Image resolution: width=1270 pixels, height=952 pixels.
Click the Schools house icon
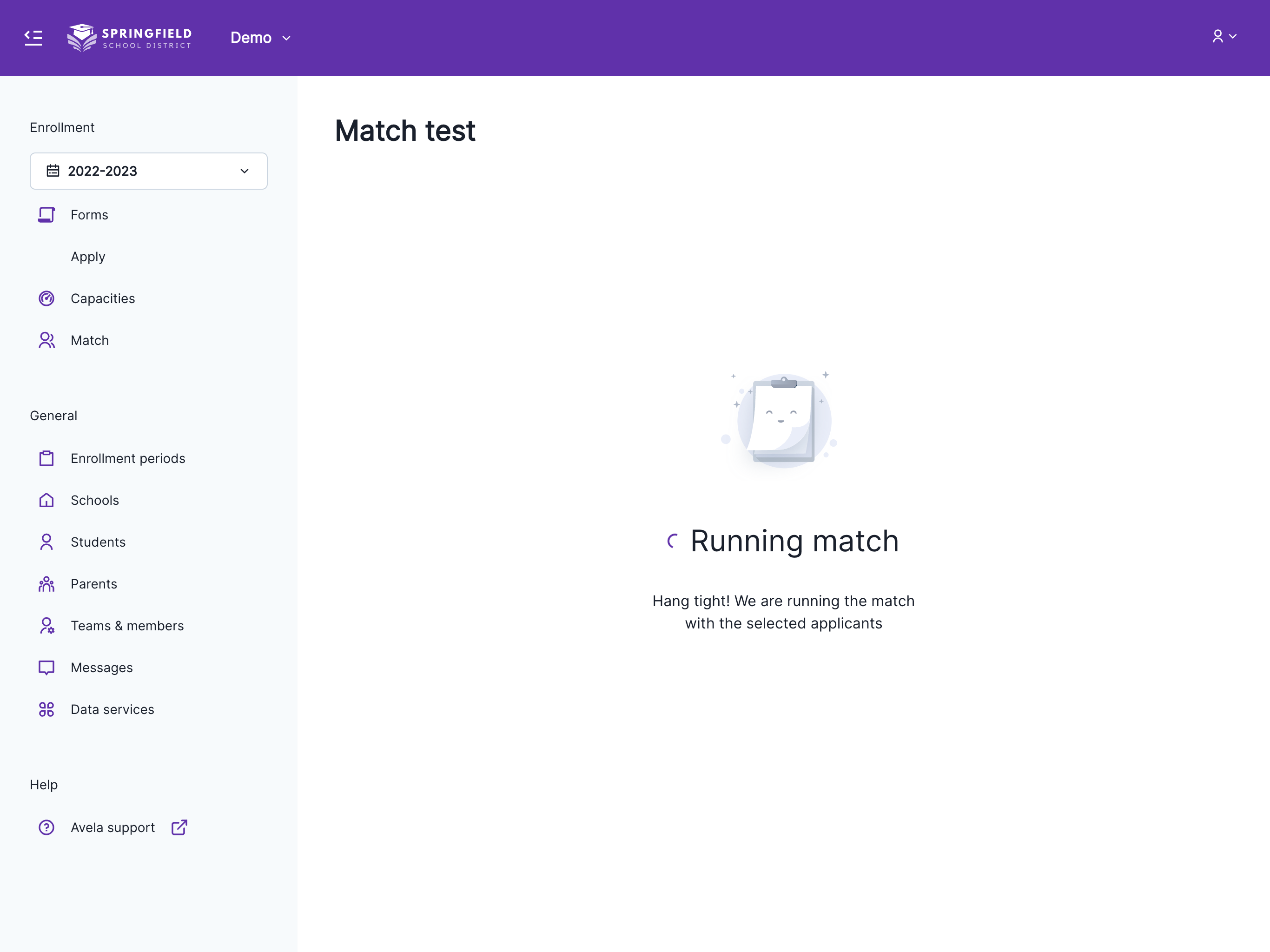click(x=46, y=500)
